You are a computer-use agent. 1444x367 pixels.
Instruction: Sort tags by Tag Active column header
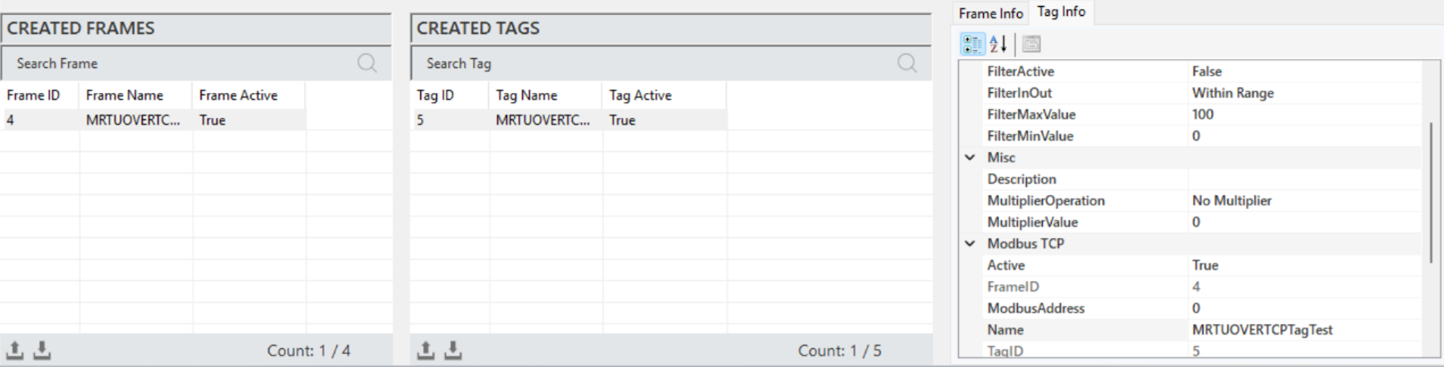[x=665, y=95]
